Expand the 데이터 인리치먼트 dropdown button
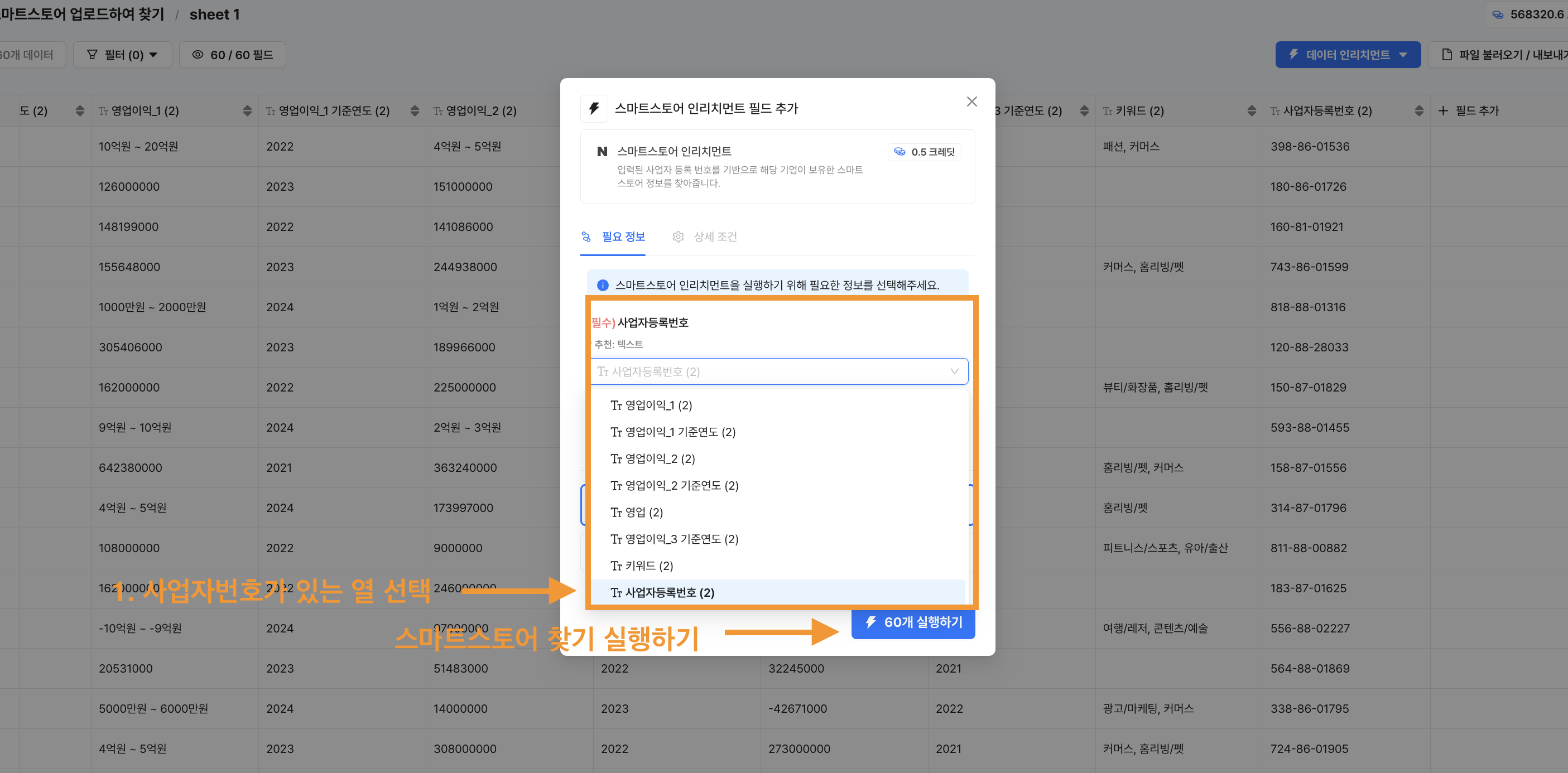The image size is (1568, 773). tap(1403, 55)
